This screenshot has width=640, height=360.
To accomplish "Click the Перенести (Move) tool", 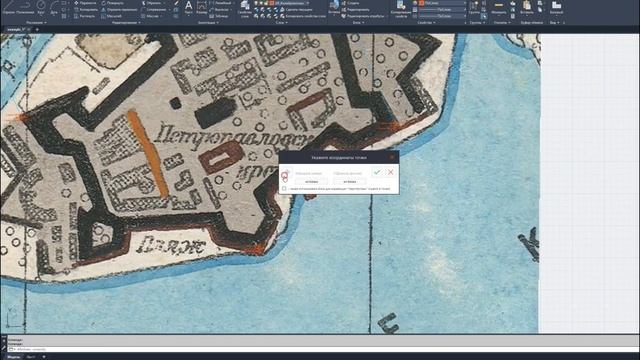I will 85,3.
